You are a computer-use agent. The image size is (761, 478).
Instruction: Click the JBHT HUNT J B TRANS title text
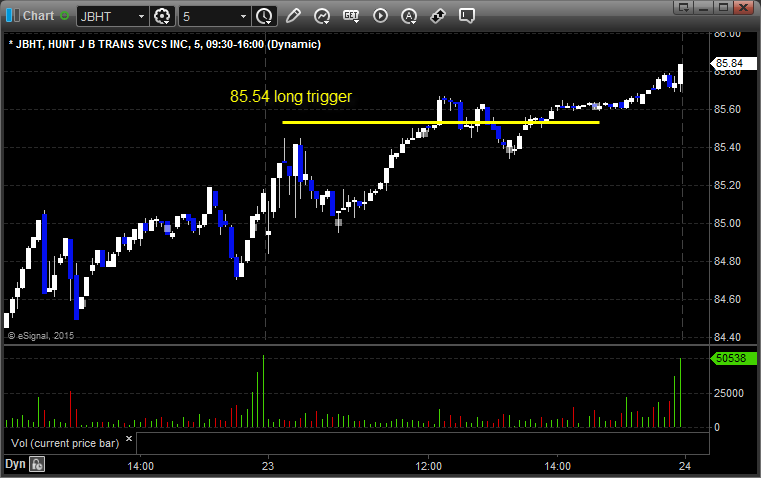(x=165, y=44)
